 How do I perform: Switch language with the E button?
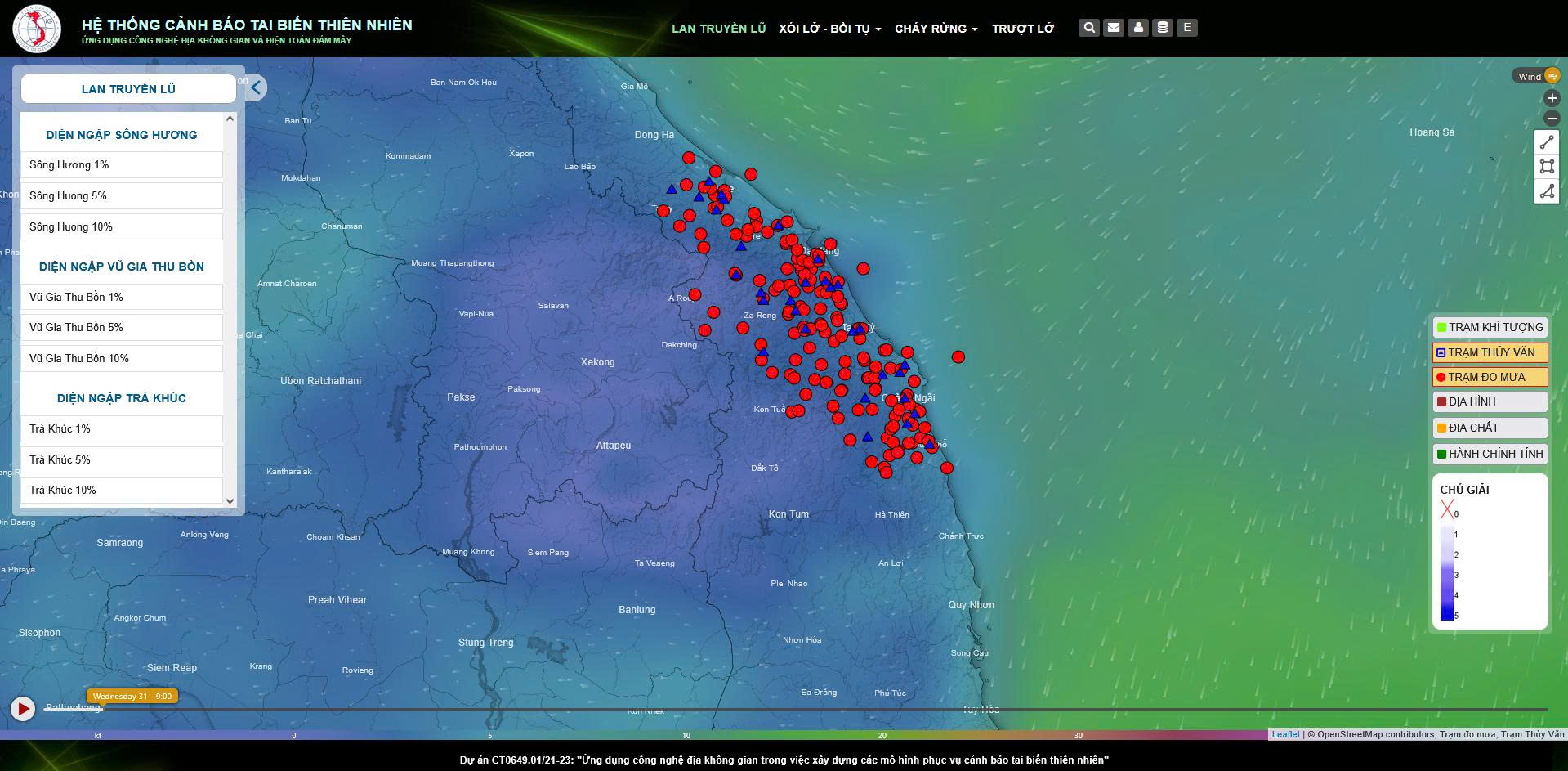(x=1186, y=27)
